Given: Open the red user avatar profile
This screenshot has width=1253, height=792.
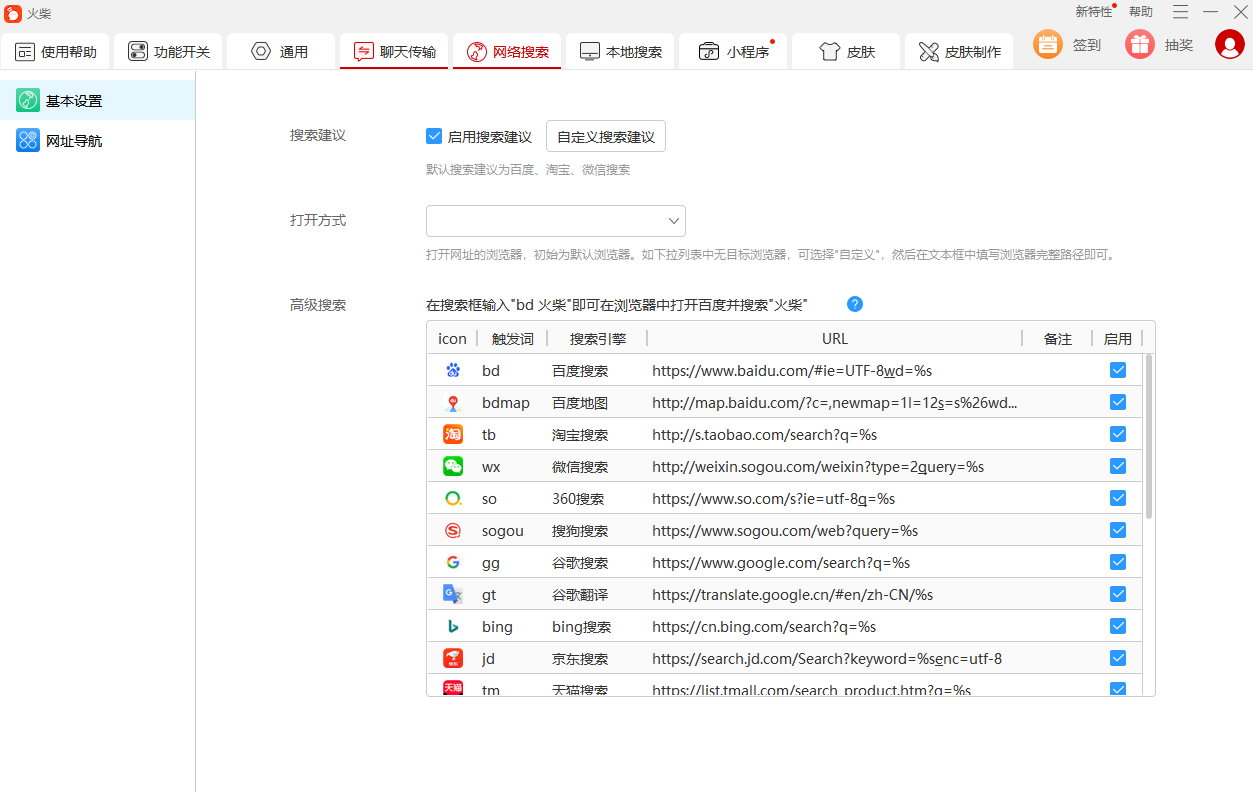Looking at the screenshot, I should (1230, 44).
